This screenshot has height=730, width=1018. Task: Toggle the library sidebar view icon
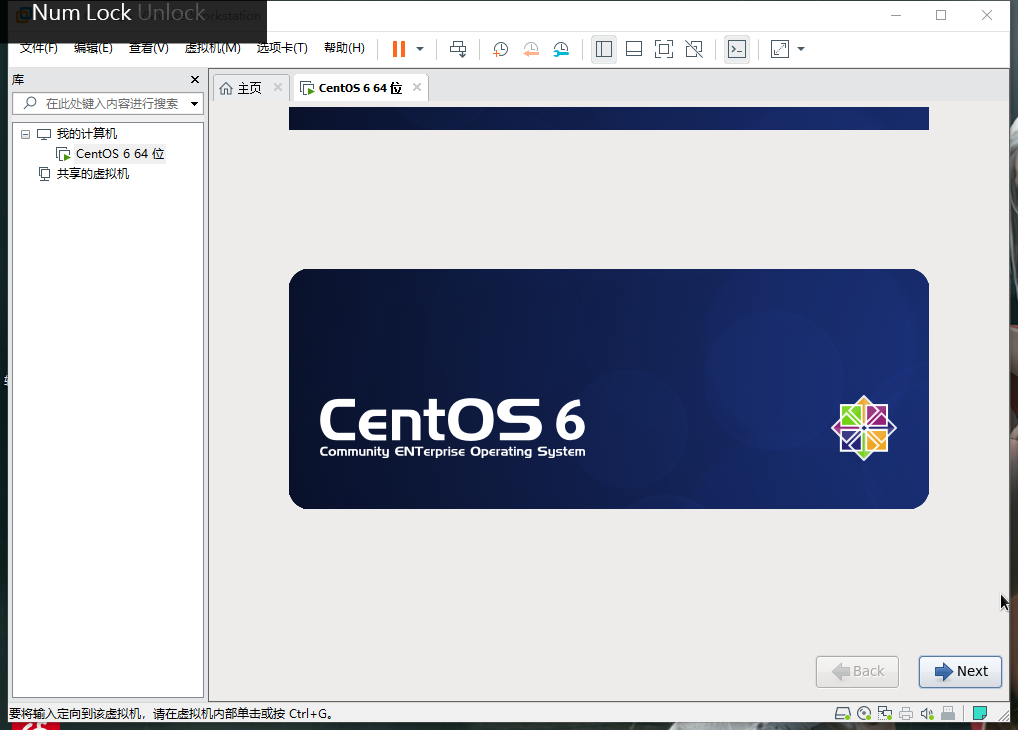tap(604, 49)
